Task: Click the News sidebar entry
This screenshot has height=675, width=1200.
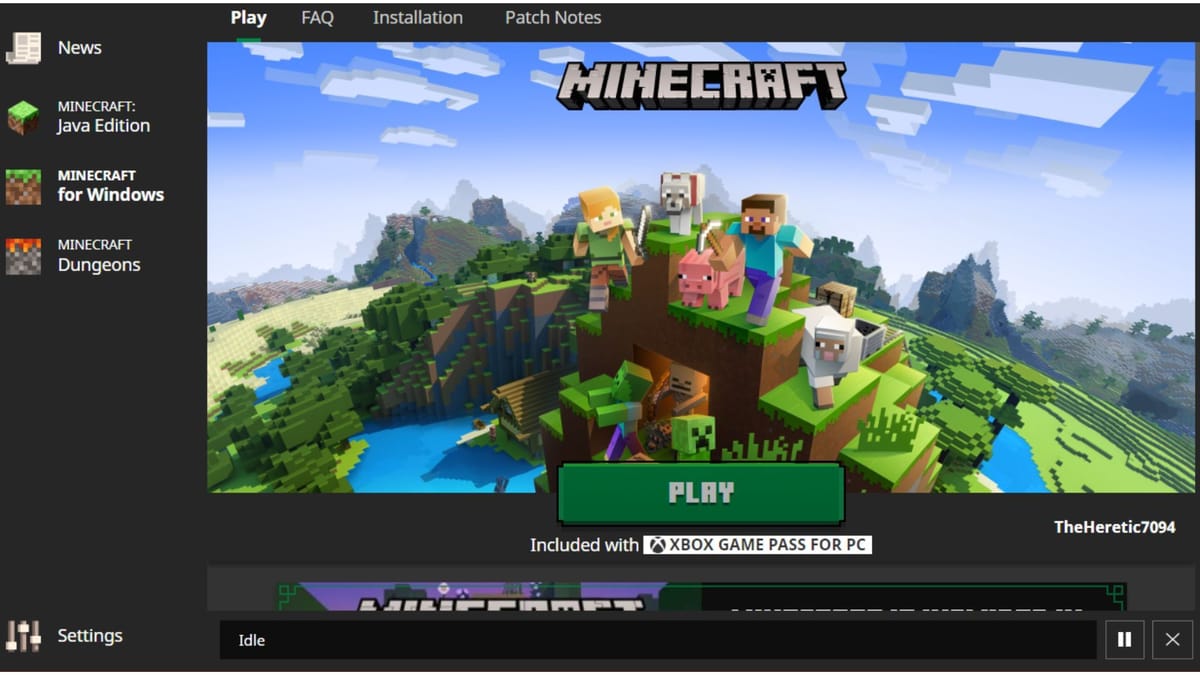Action: [79, 47]
